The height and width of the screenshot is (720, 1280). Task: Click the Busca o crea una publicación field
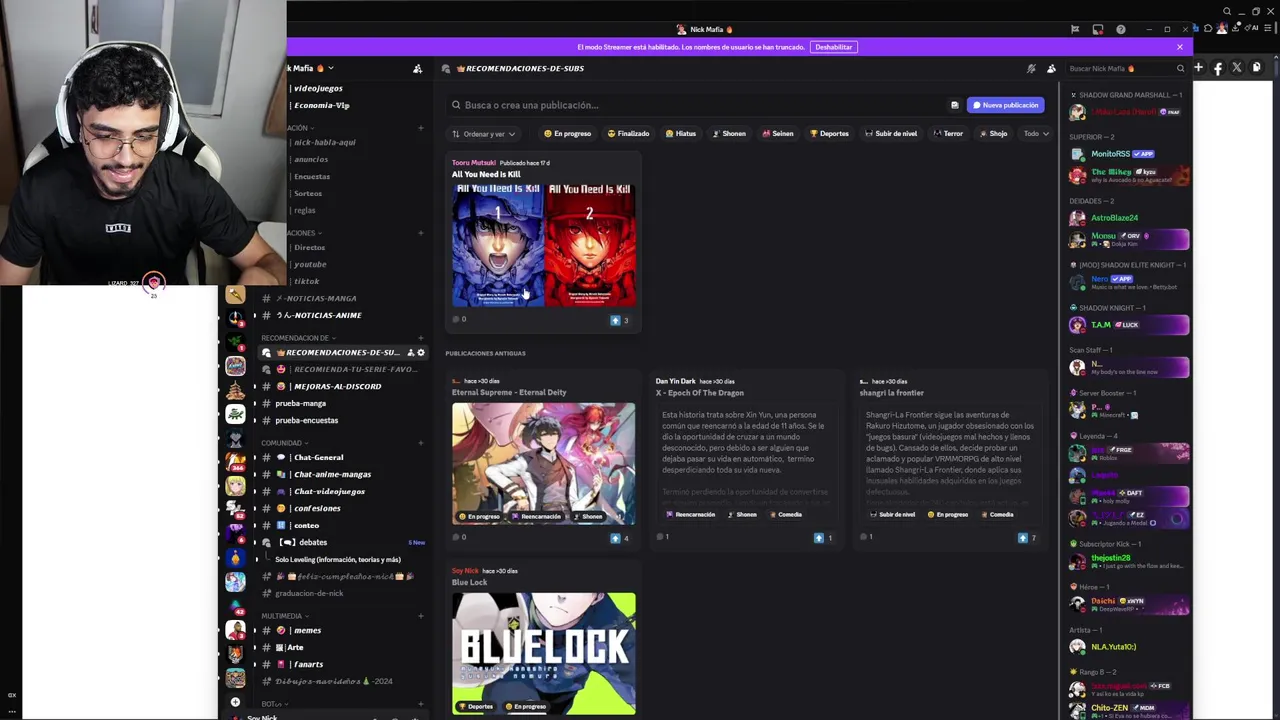[696, 105]
